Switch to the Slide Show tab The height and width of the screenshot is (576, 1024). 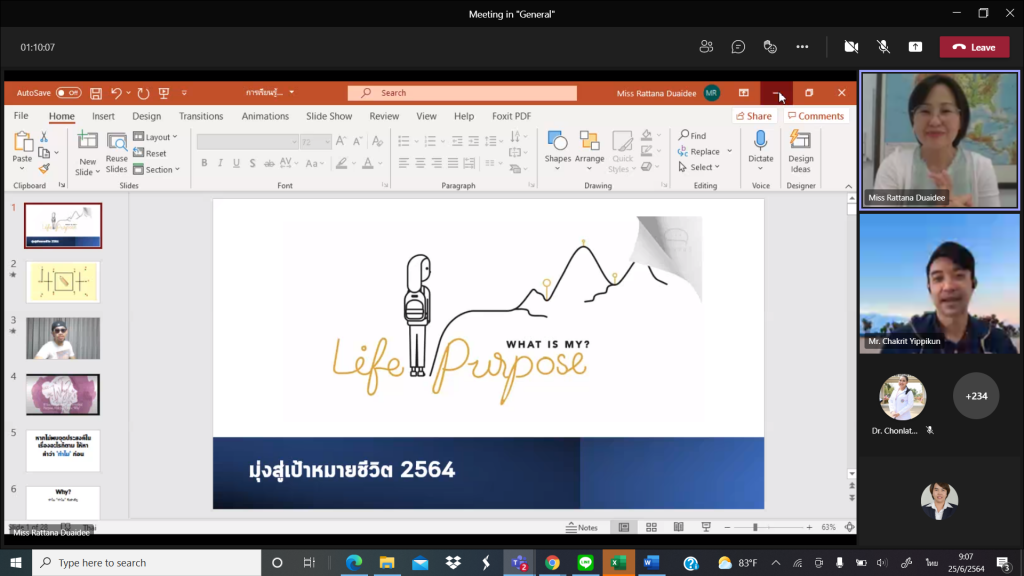pyautogui.click(x=329, y=116)
